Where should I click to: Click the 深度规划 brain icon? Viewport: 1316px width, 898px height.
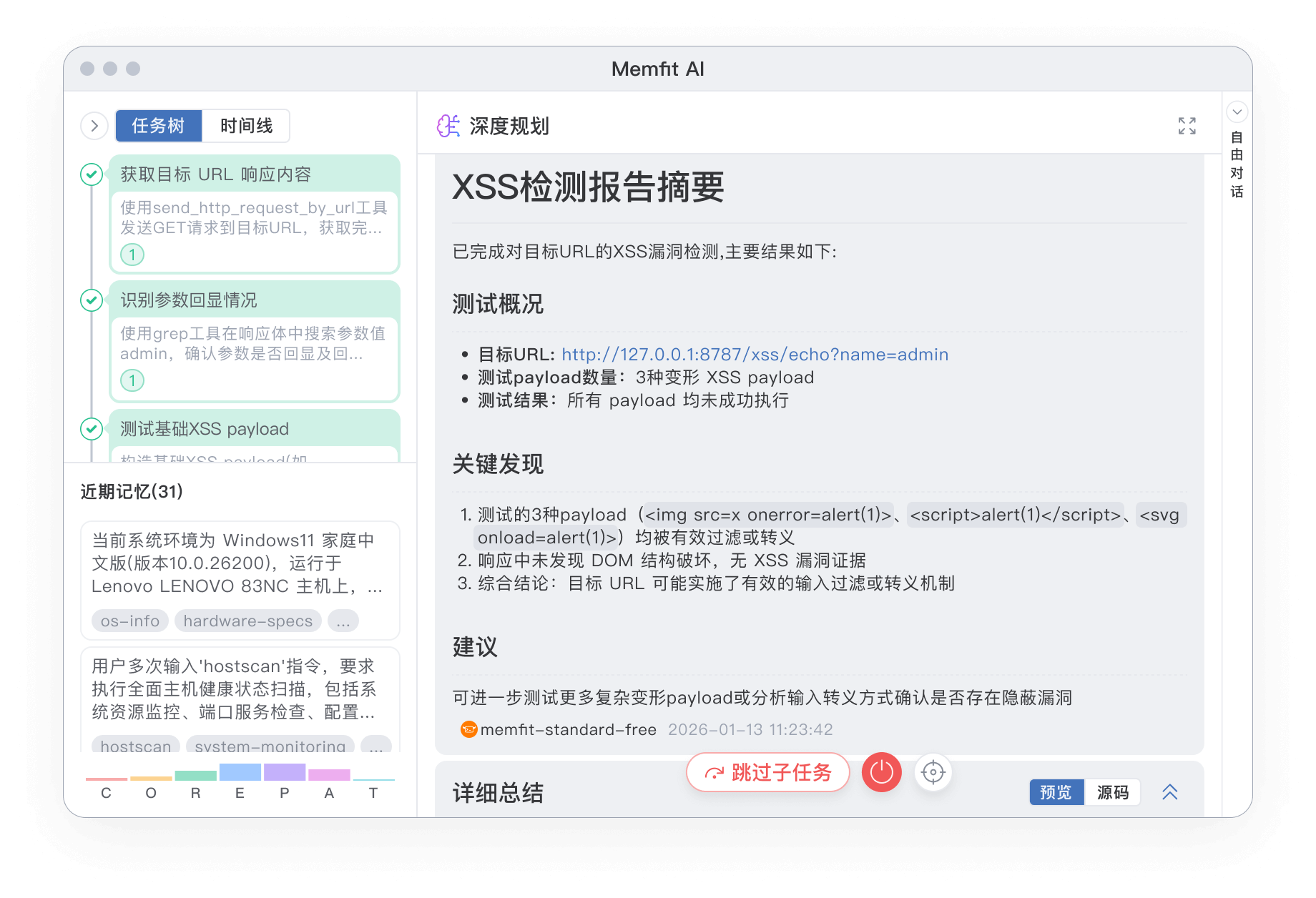447,127
